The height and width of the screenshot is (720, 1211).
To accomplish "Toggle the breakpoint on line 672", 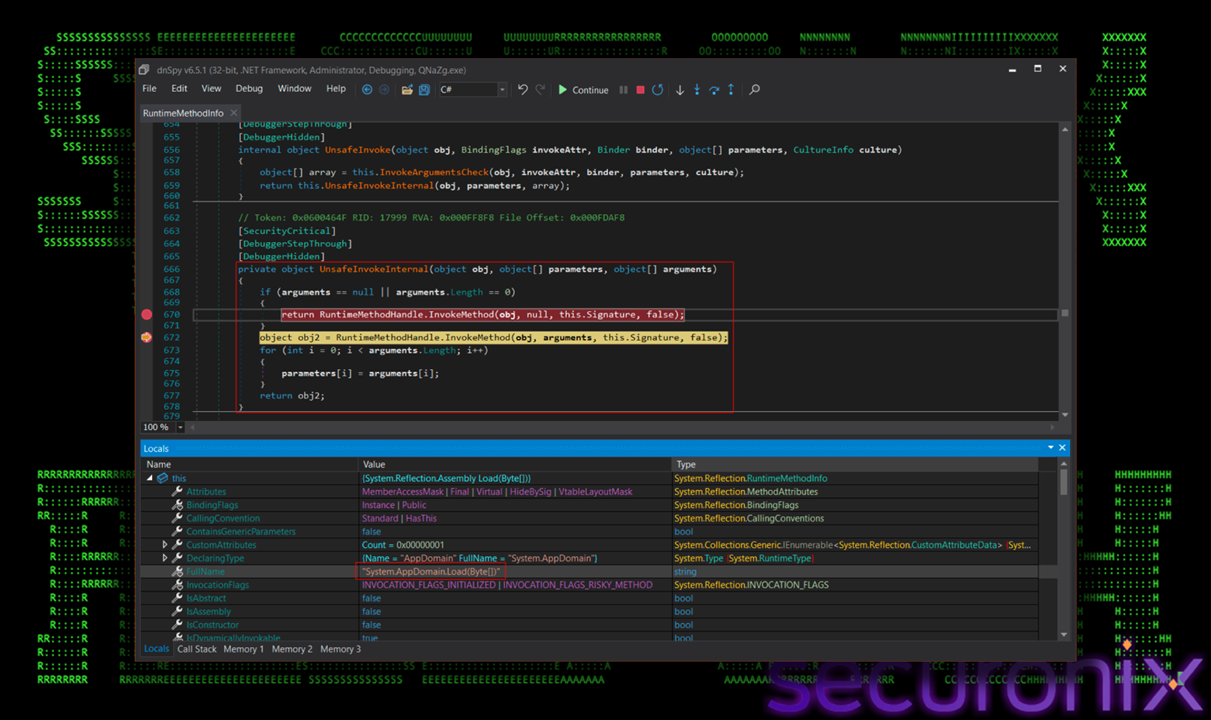I will pos(147,338).
